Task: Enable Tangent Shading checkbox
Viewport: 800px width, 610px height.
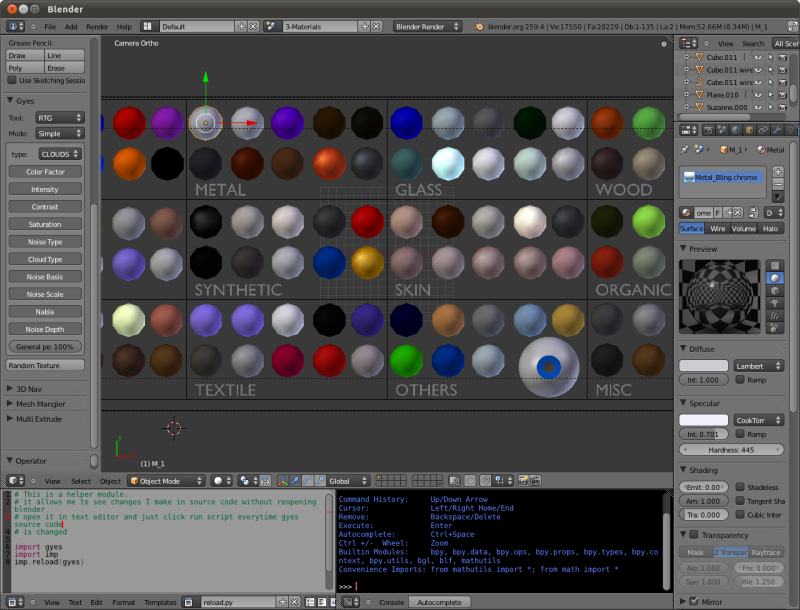Action: pos(740,500)
